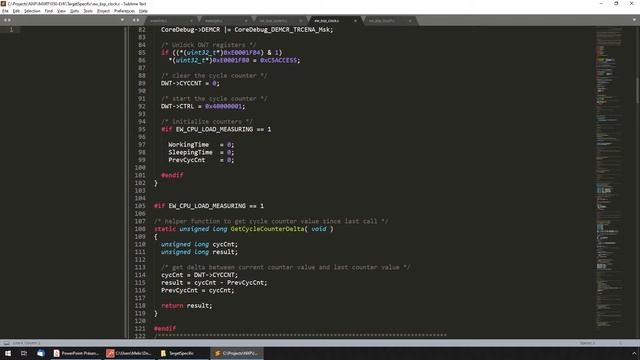
Task: Open the Tools menu
Action: 88,11
